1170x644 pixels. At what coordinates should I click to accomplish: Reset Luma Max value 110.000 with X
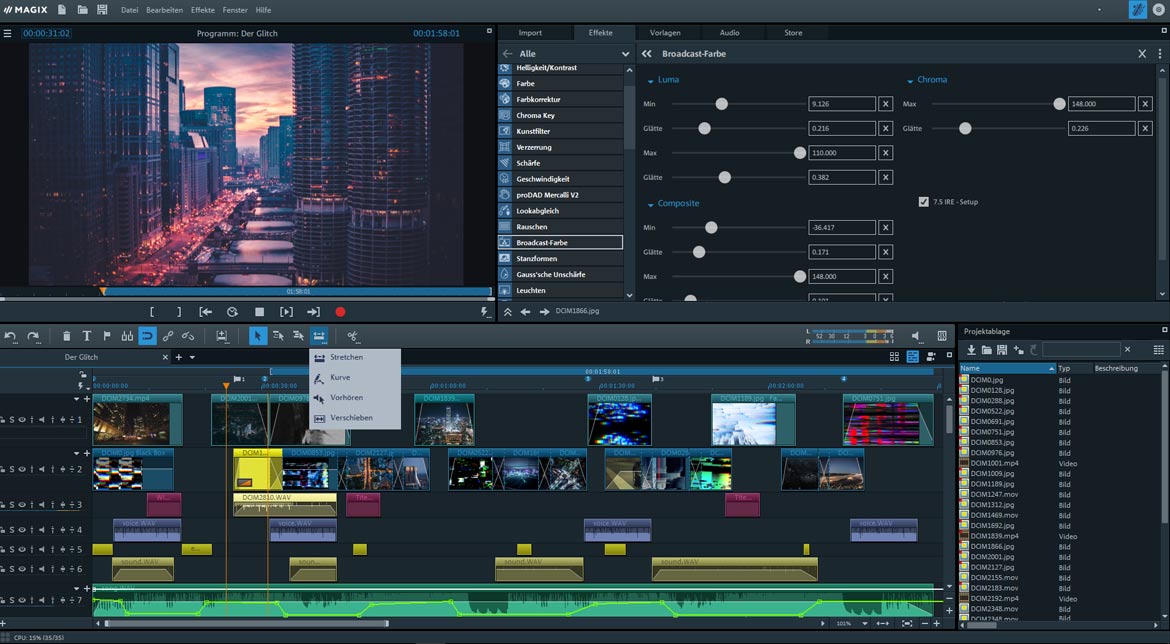(885, 153)
